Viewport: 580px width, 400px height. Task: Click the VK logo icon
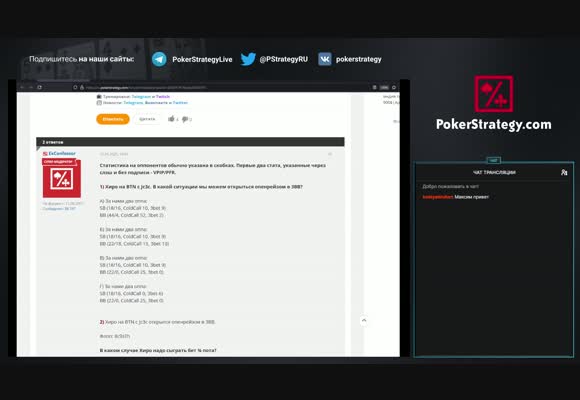tap(325, 59)
